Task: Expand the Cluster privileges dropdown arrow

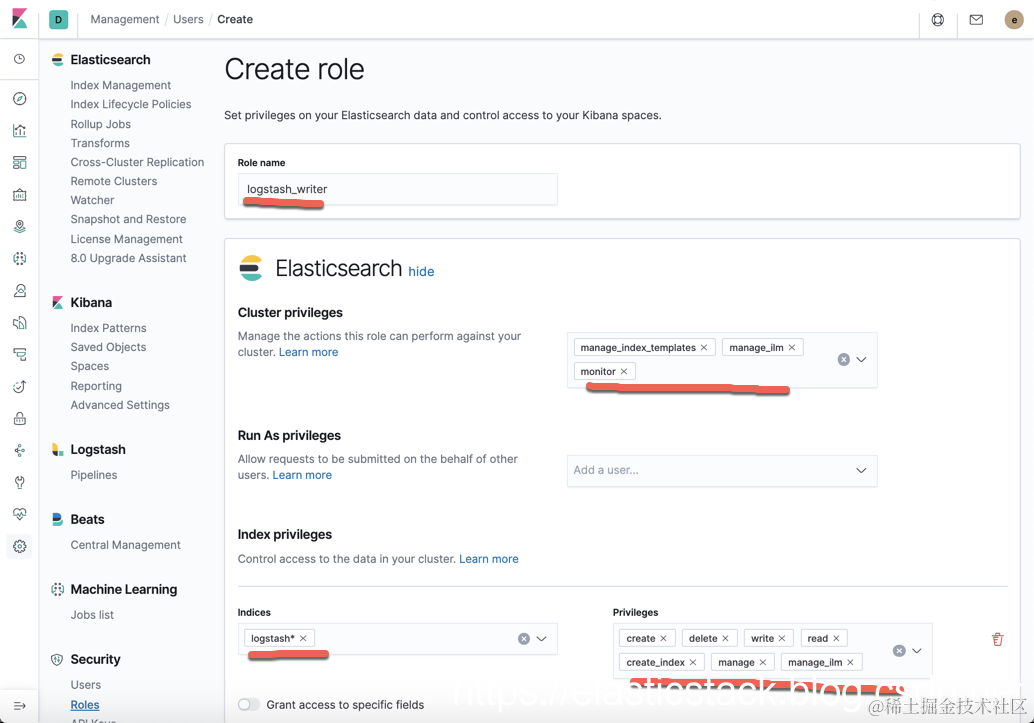Action: tap(861, 360)
